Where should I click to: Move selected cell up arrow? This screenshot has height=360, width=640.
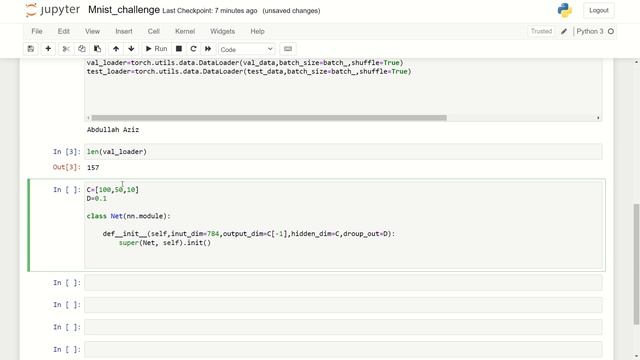[x=116, y=49]
